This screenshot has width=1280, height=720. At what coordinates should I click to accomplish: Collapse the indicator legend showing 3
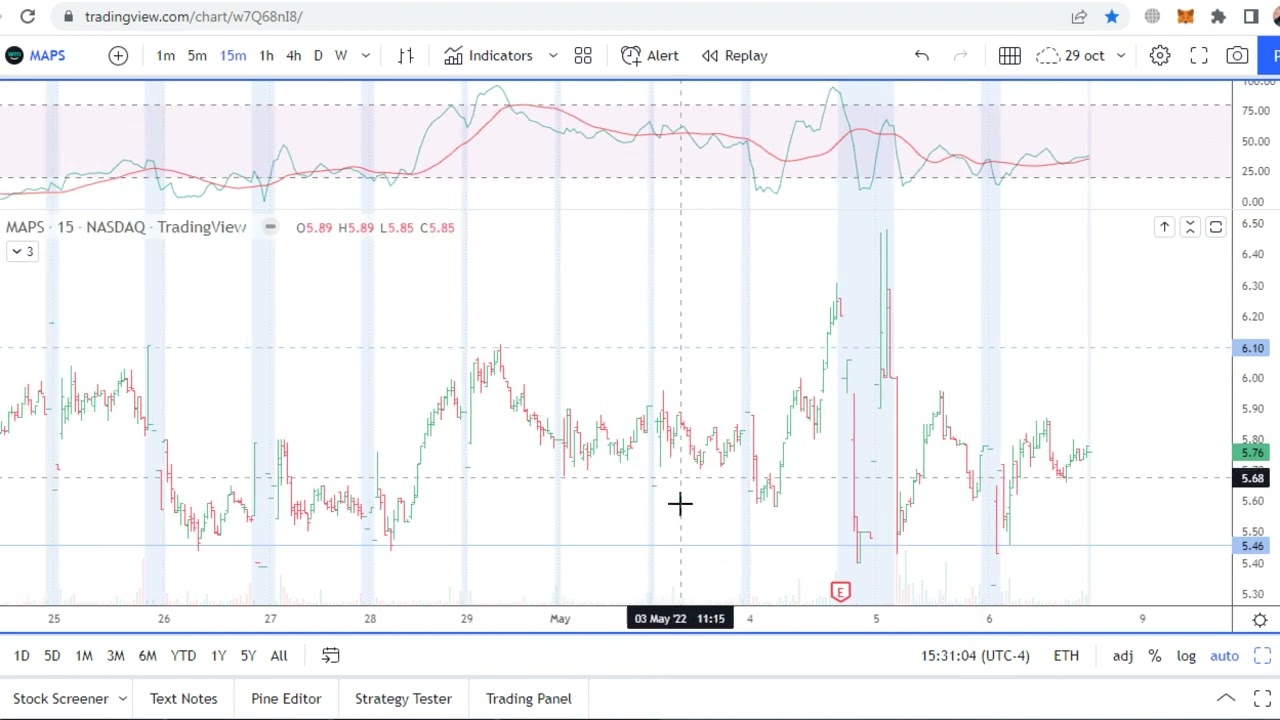point(22,252)
